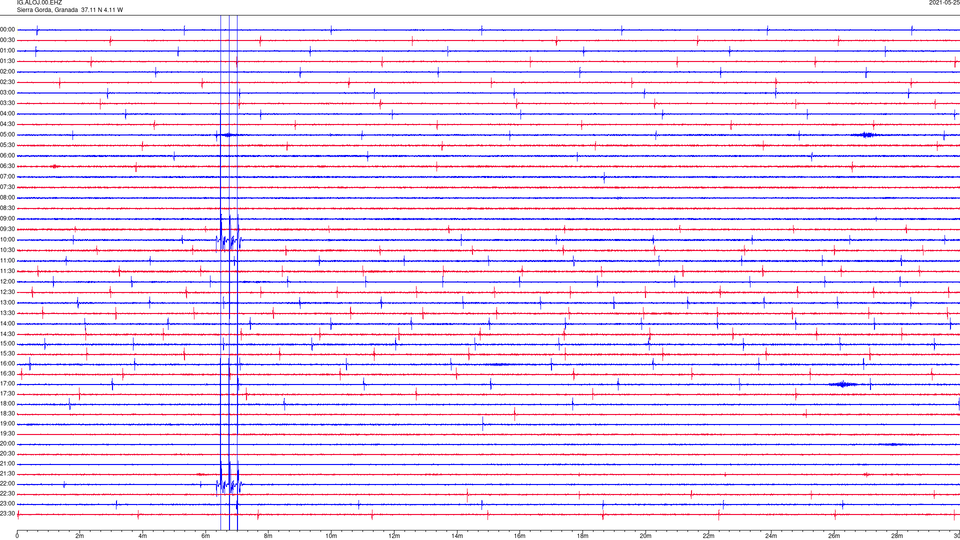
Task: Select the 21:00 trace label
Action: [x=8, y=464]
